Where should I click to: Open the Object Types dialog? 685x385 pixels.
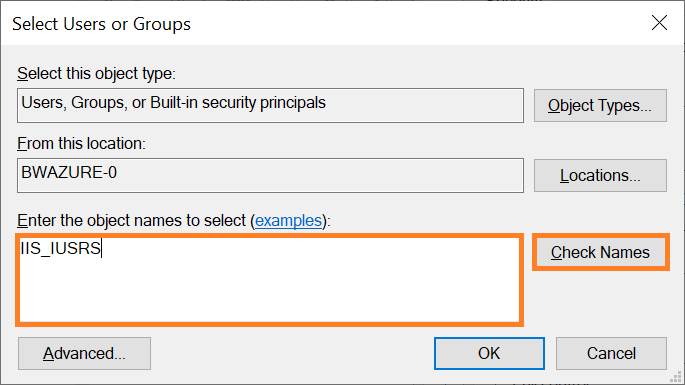pos(600,106)
